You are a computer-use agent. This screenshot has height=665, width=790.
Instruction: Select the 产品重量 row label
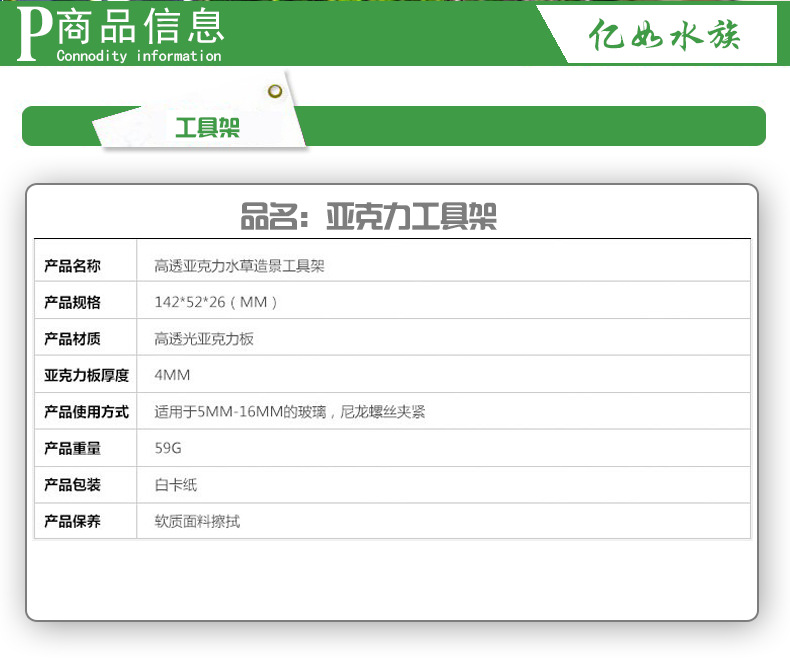[x=72, y=448]
